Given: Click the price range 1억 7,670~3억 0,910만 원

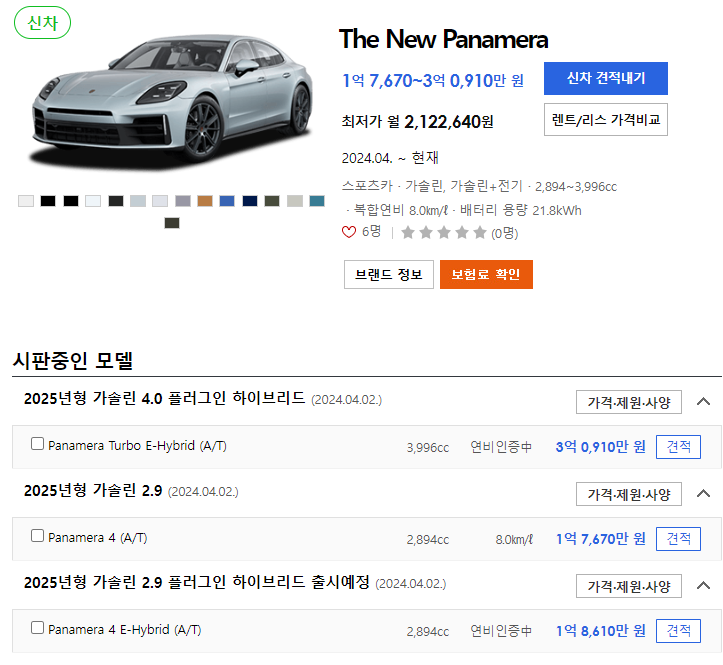Looking at the screenshot, I should click(433, 81).
